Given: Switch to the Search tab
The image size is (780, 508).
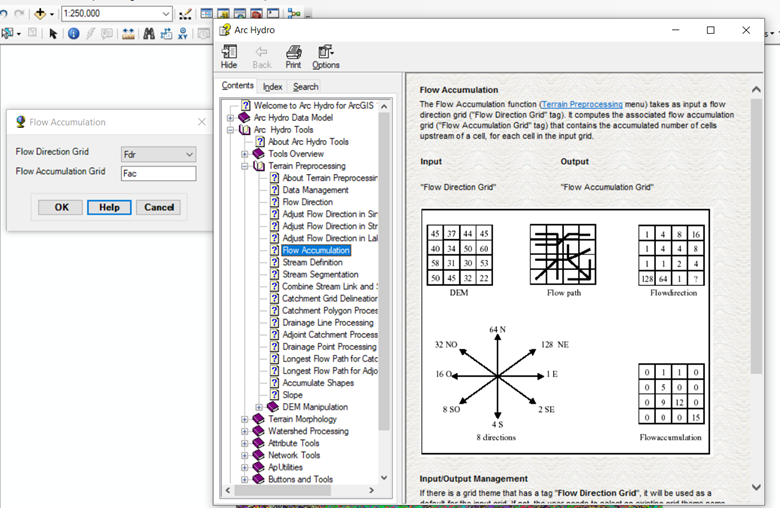Looking at the screenshot, I should tap(305, 87).
